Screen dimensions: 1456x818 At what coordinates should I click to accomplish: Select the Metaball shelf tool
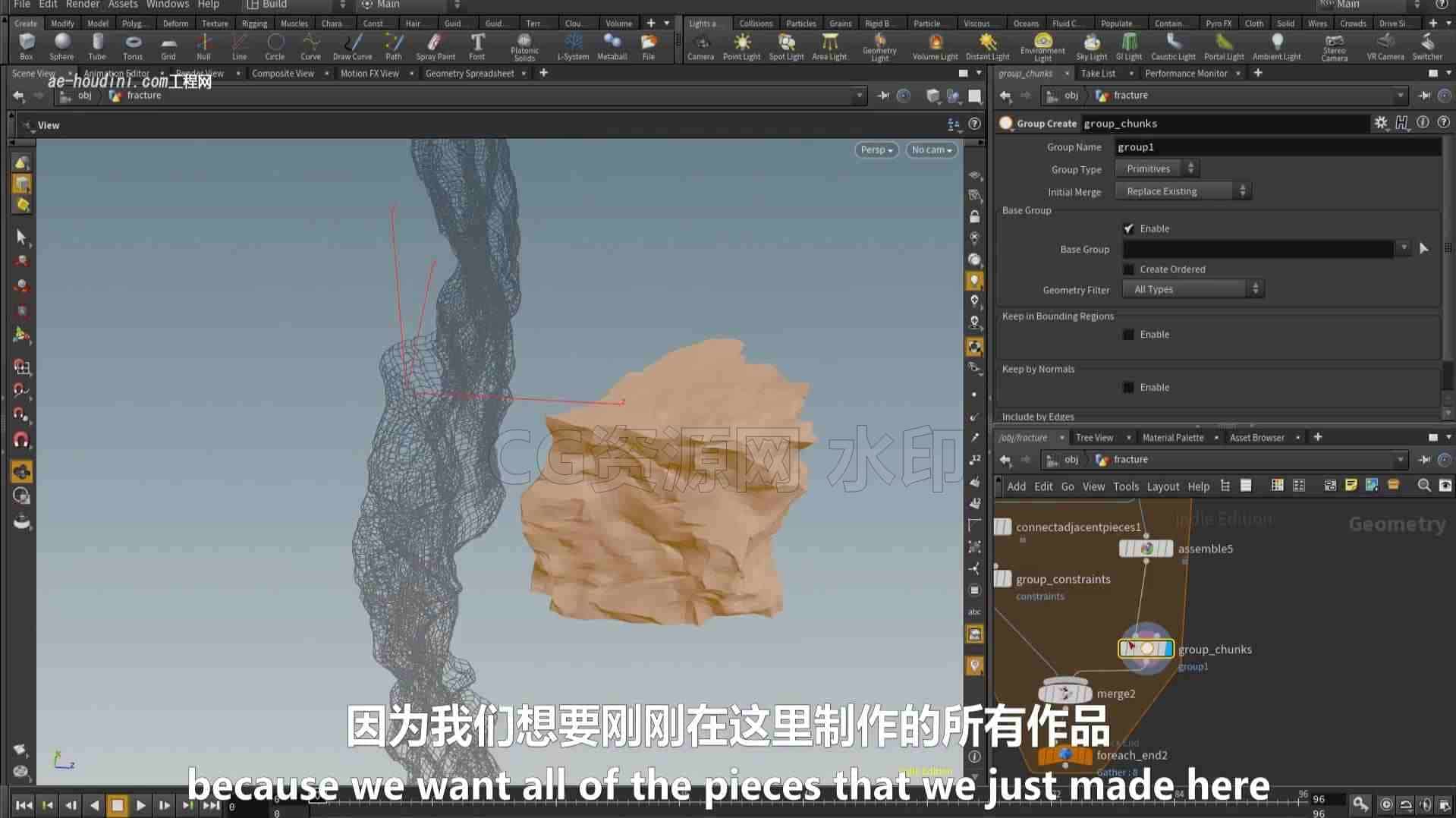point(612,46)
